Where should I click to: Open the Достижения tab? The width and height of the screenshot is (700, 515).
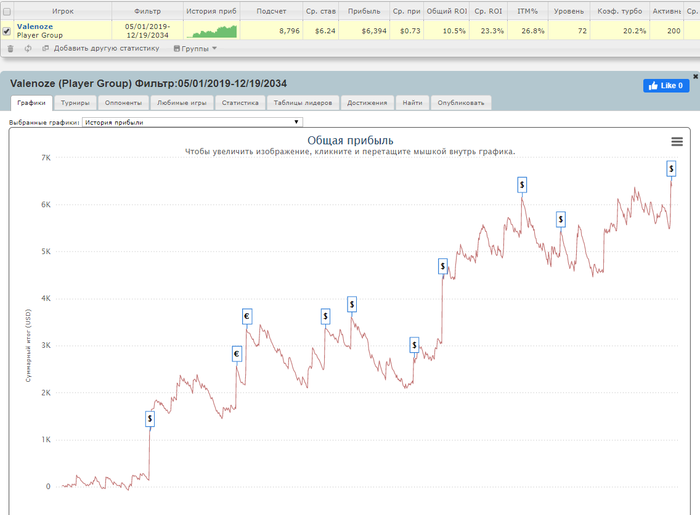[x=367, y=103]
